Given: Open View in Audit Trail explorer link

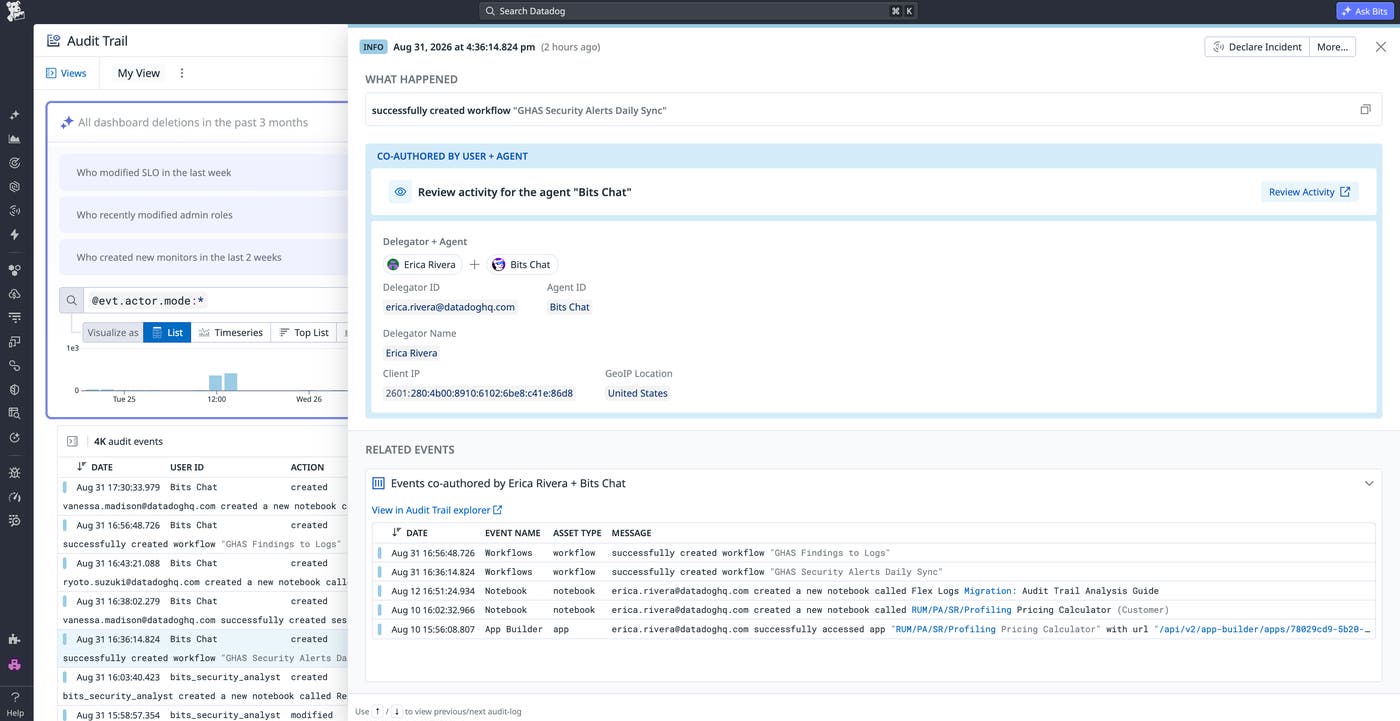Looking at the screenshot, I should click(437, 510).
